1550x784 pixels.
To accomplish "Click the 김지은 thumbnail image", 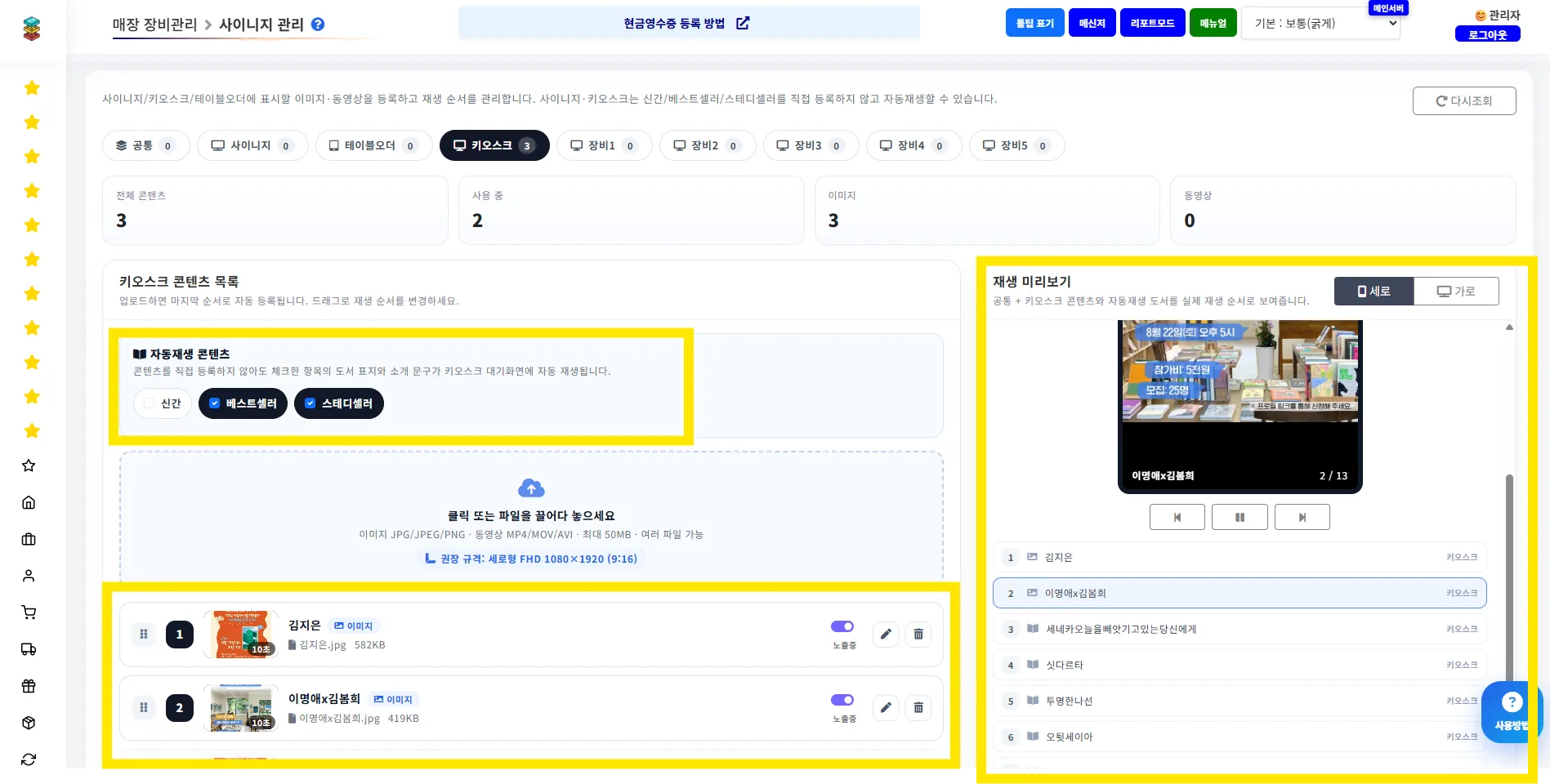I will click(x=241, y=635).
